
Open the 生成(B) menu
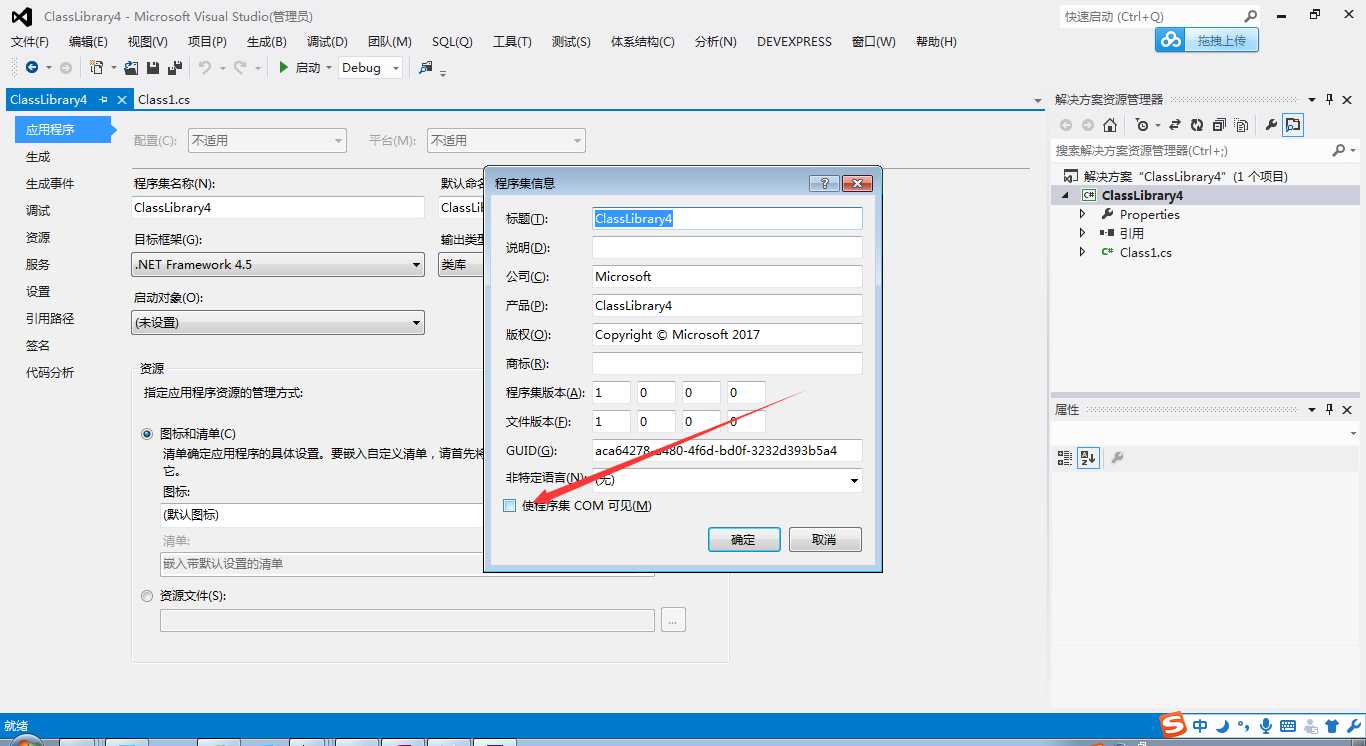[x=267, y=41]
